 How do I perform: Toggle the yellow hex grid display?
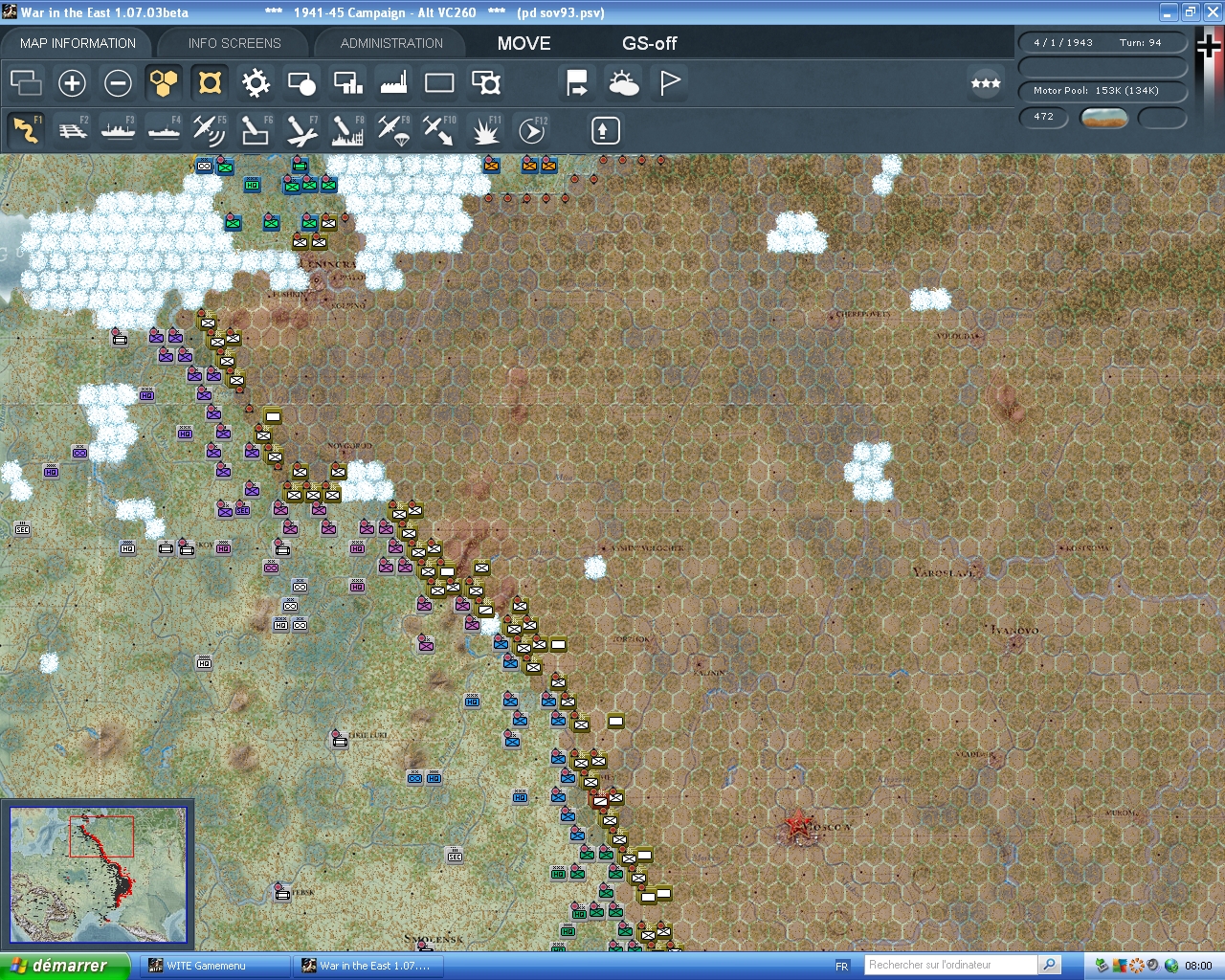pos(164,83)
